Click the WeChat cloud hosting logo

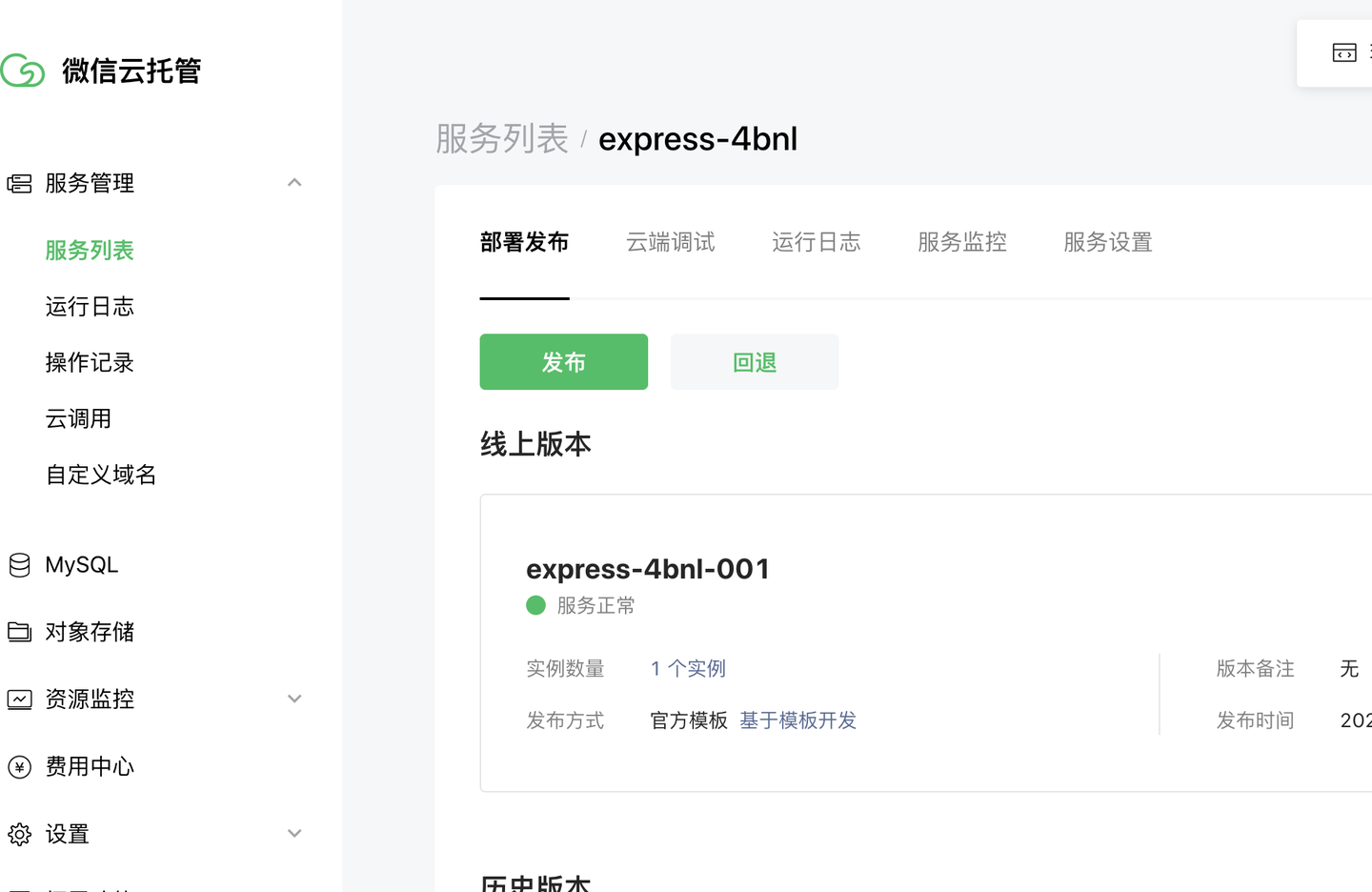click(x=23, y=71)
